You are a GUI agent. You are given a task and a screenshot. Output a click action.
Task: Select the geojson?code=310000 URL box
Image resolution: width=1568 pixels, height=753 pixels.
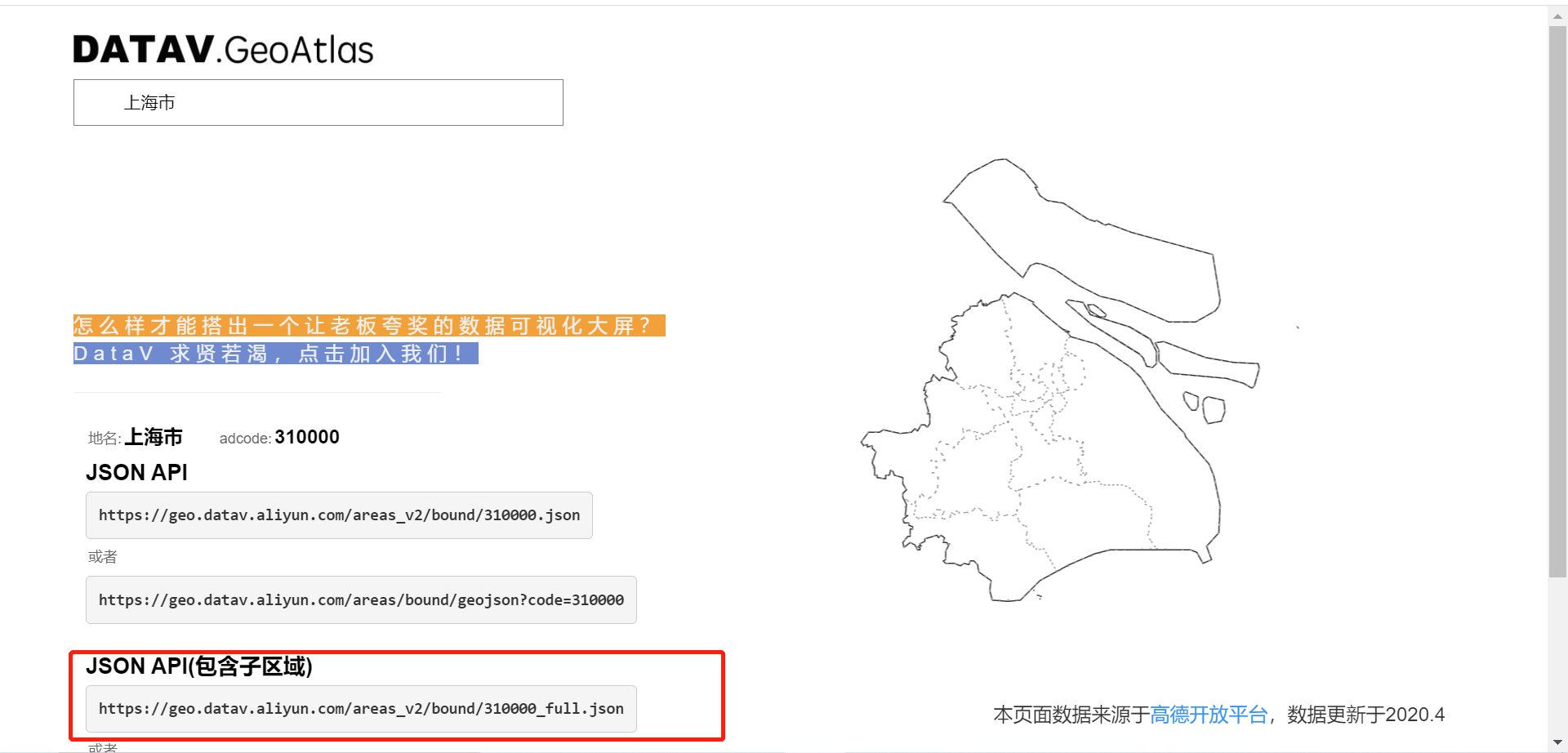[x=360, y=599]
